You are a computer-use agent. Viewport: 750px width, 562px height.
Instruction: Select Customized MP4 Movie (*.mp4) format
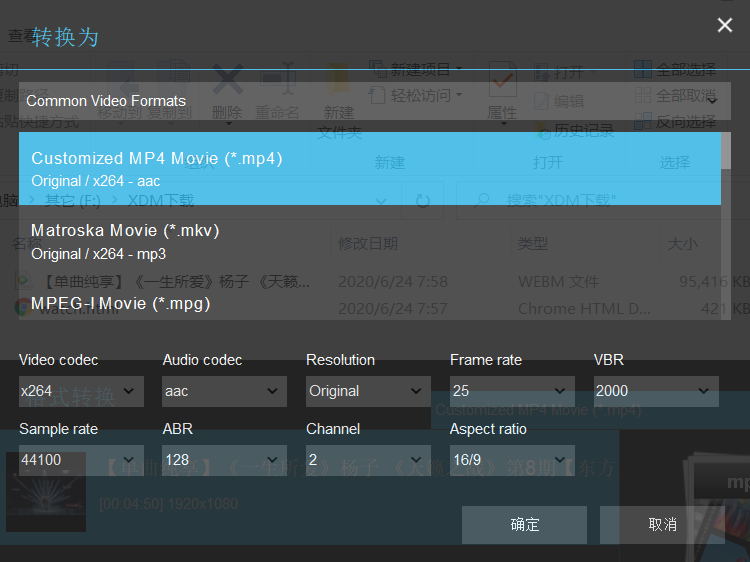pyautogui.click(x=370, y=169)
